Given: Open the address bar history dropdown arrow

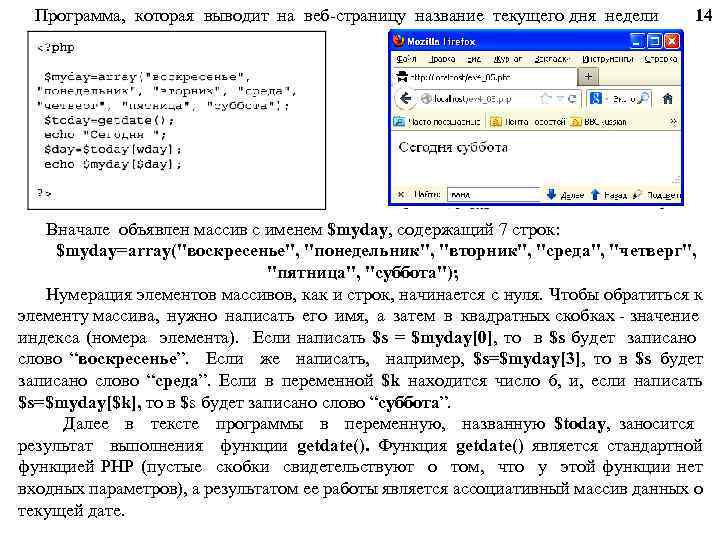Looking at the screenshot, I should click(560, 99).
